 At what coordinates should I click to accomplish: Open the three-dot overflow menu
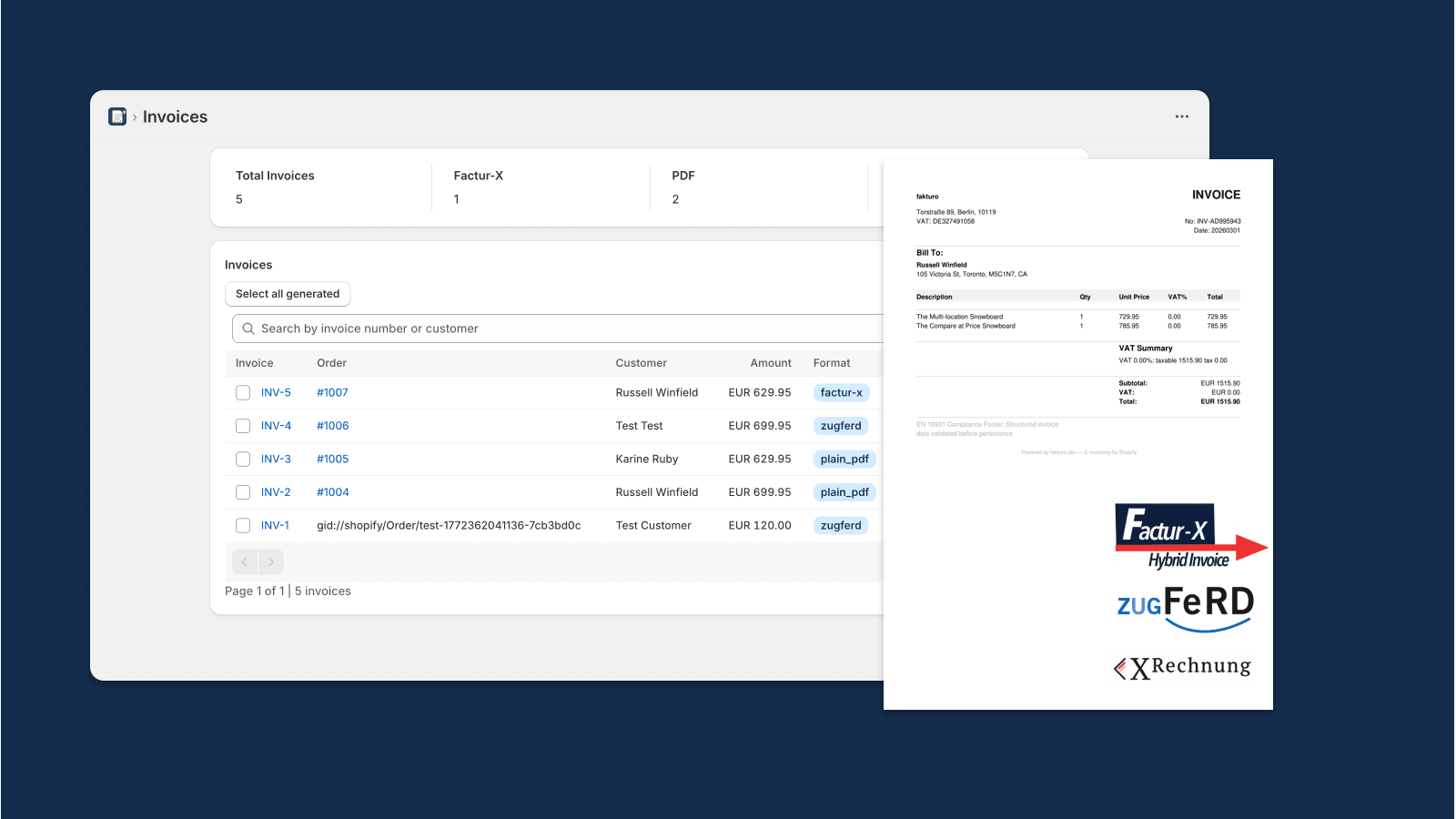(x=1181, y=116)
